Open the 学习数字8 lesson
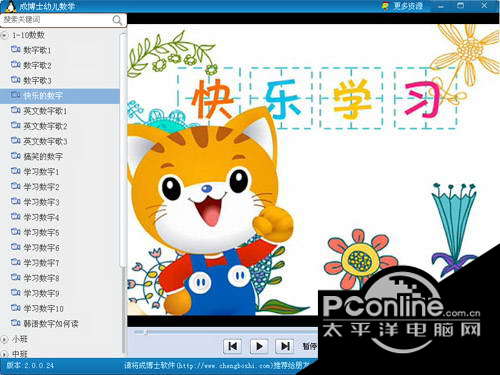Viewport: 500px width, 375px height. pyautogui.click(x=41, y=278)
